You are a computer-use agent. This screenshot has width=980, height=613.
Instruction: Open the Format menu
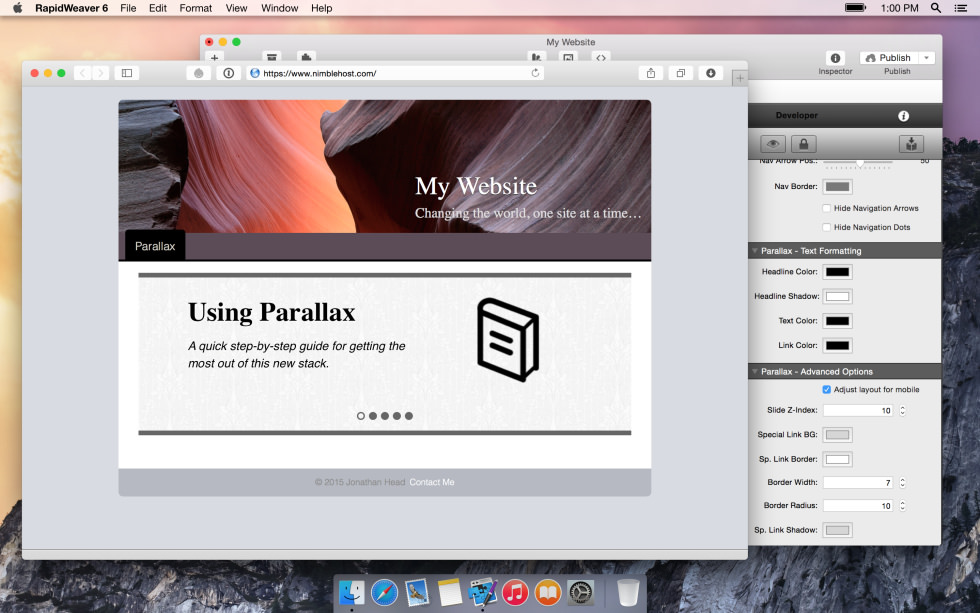196,8
